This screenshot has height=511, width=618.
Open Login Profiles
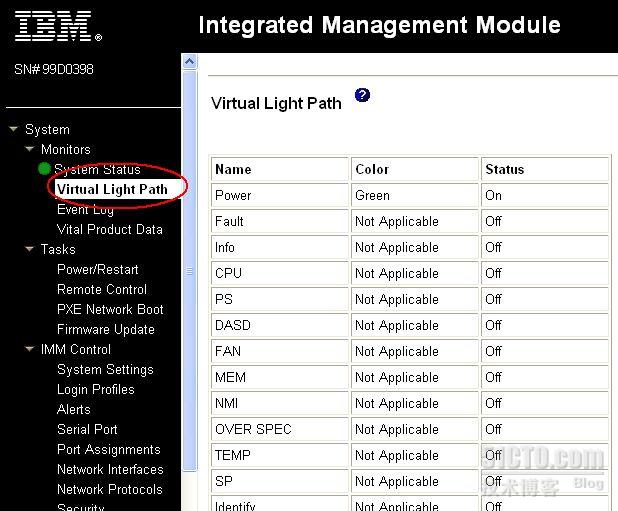pos(96,389)
